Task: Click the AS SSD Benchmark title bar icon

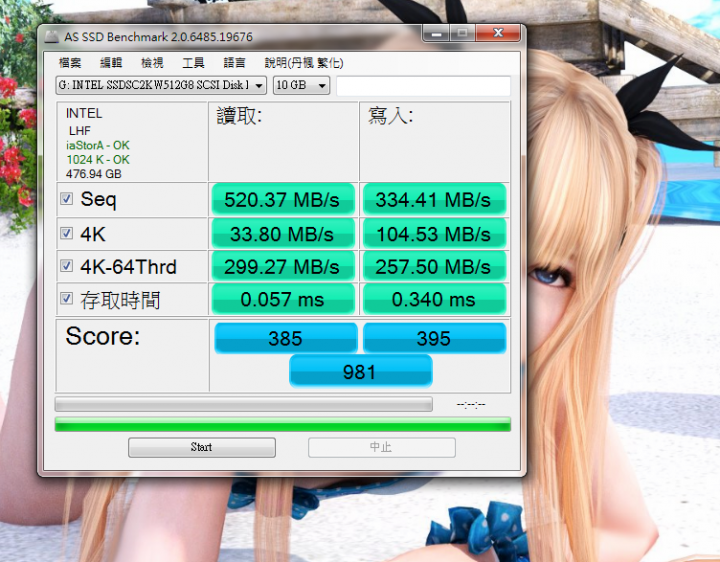Action: (x=52, y=37)
